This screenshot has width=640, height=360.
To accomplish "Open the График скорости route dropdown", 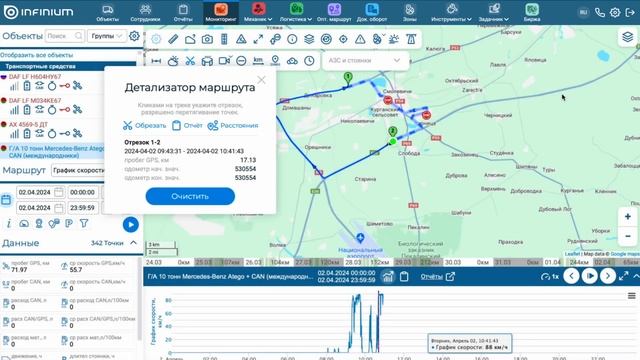I will (x=78, y=170).
